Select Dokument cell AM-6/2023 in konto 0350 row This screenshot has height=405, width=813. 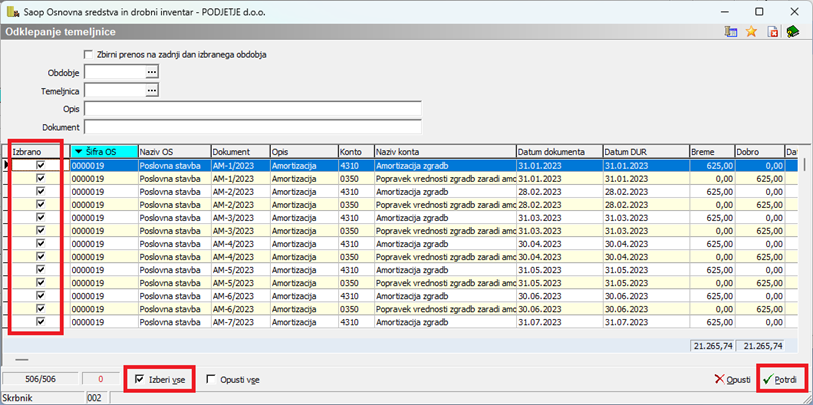[x=240, y=309]
